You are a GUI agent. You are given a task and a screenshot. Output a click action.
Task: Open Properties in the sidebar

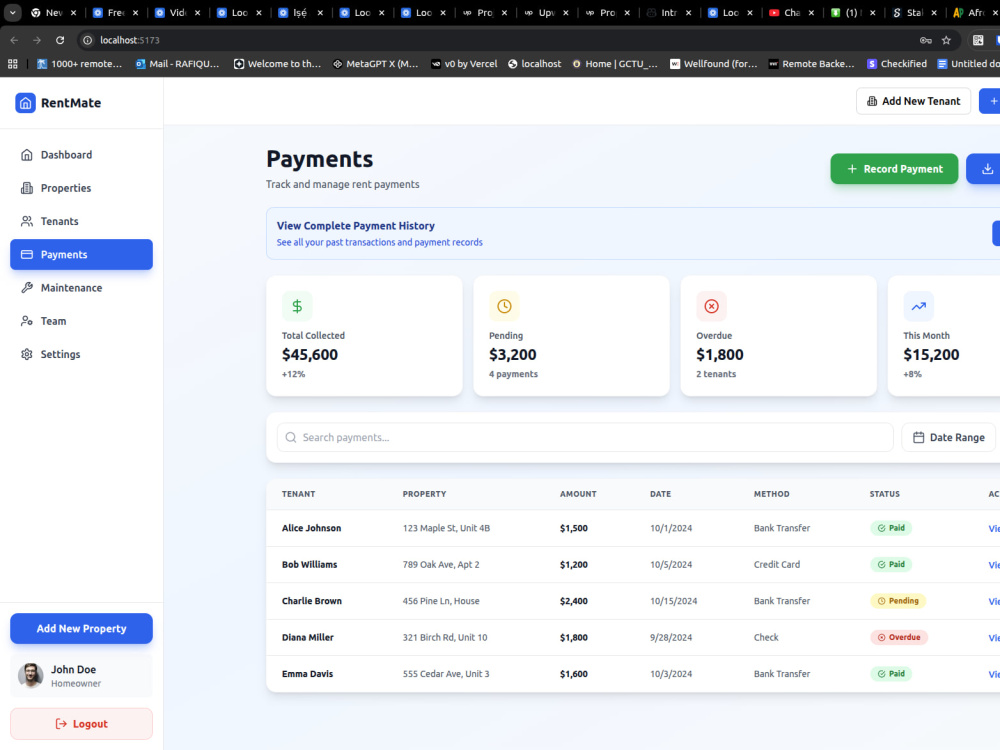pyautogui.click(x=82, y=188)
